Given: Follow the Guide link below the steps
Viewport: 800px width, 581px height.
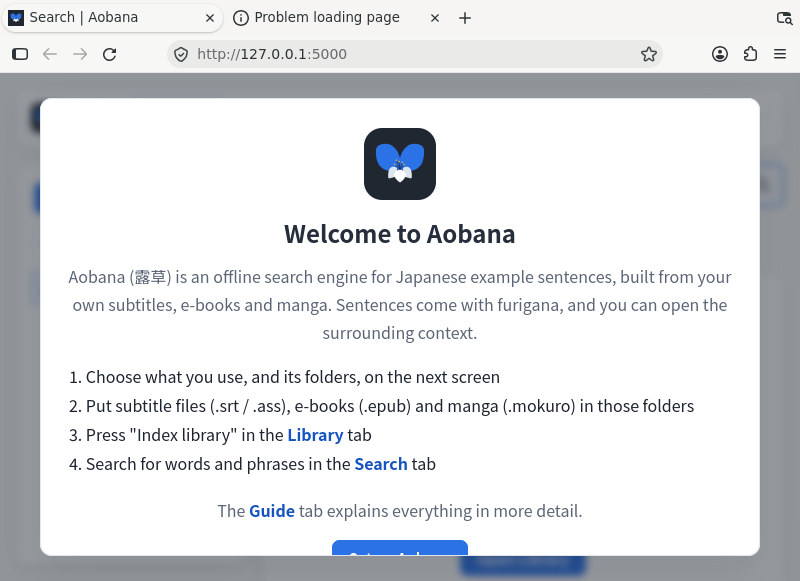Looking at the screenshot, I should pyautogui.click(x=271, y=511).
